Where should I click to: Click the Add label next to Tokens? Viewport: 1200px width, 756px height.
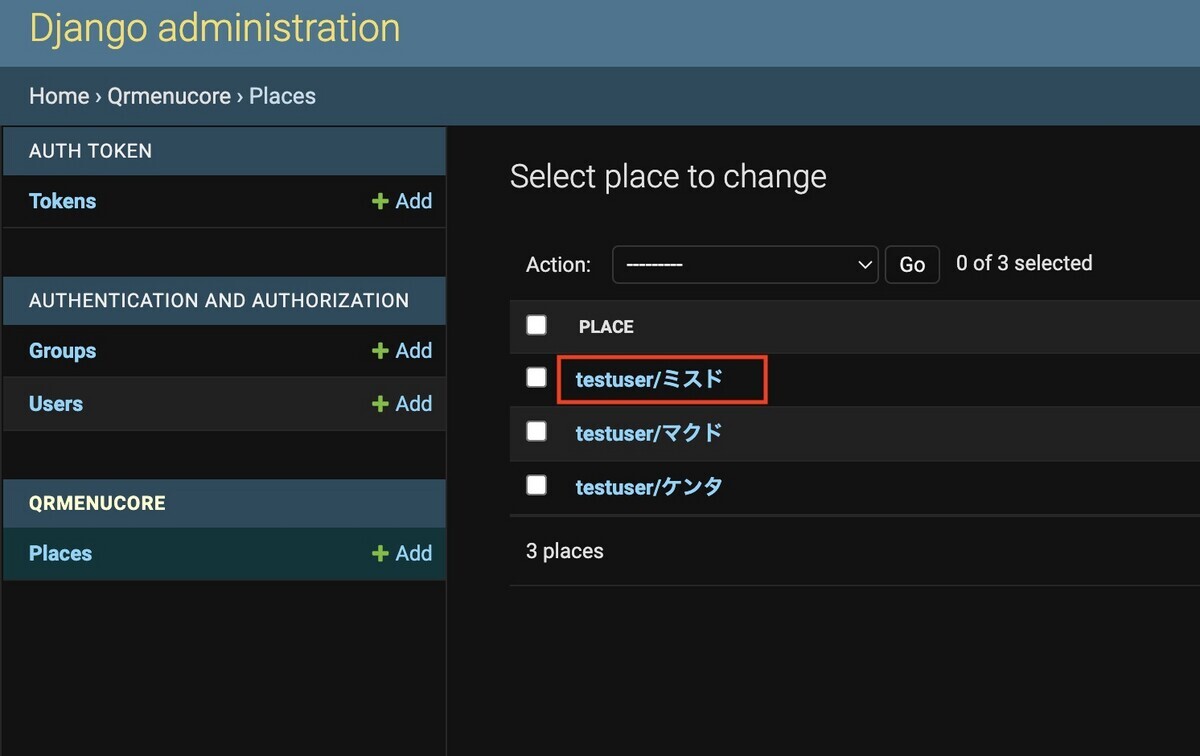click(x=414, y=201)
